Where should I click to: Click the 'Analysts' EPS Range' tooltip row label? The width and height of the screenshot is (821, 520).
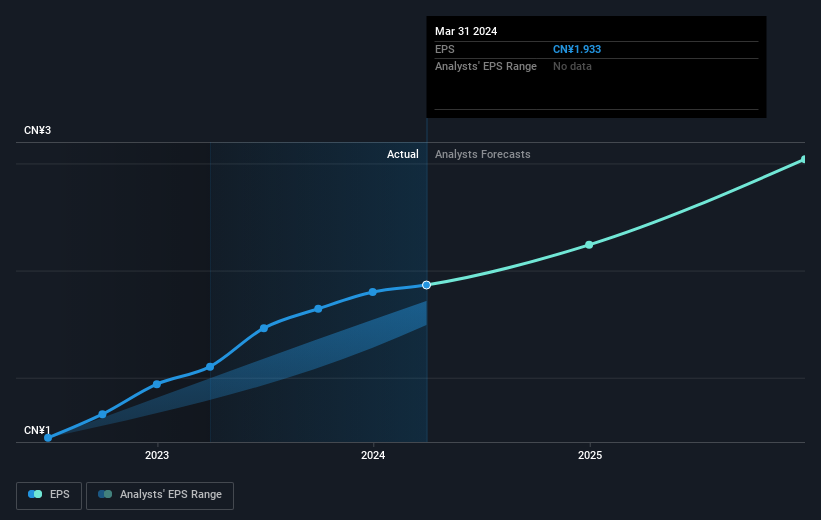(486, 67)
